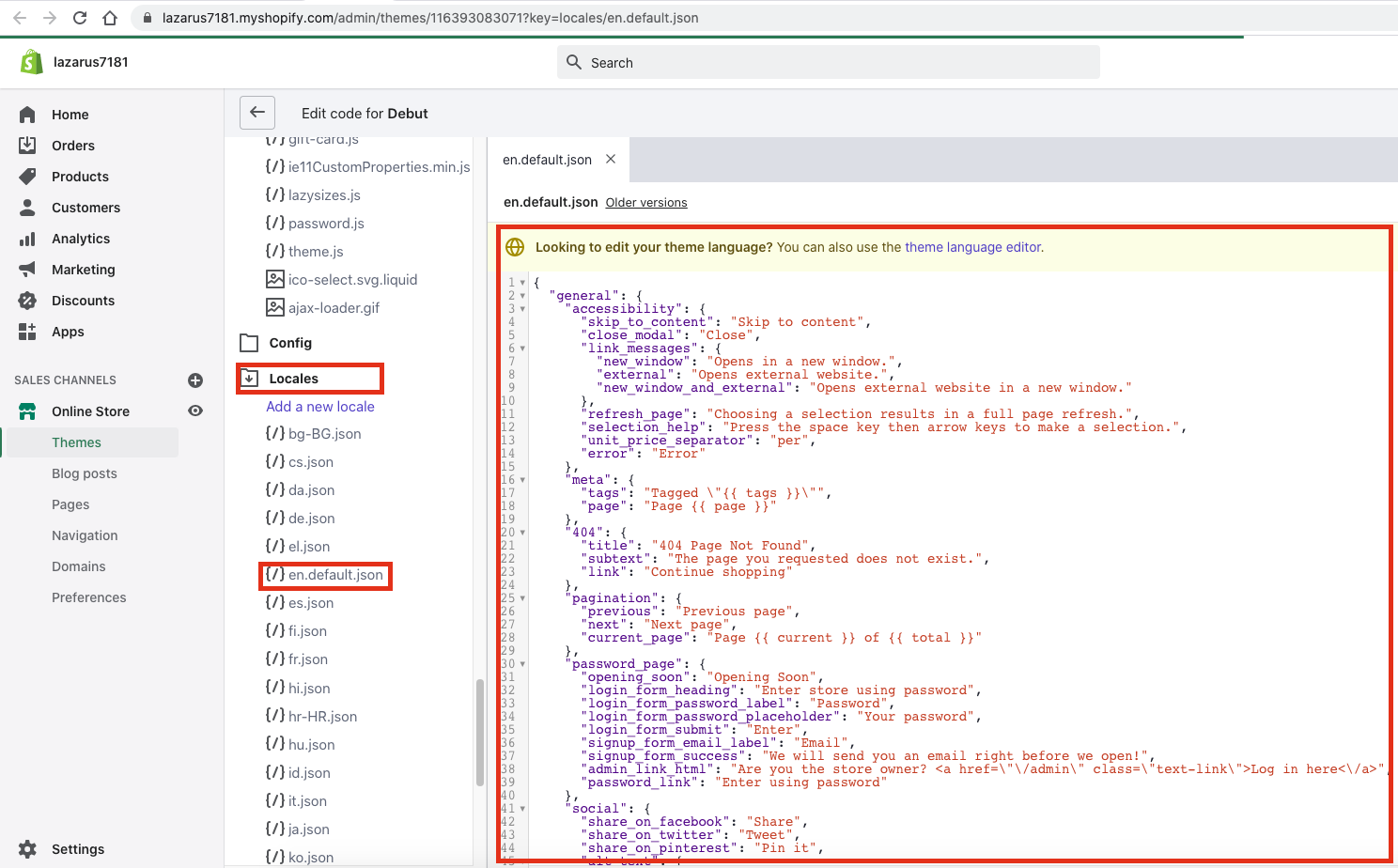Click the Settings gear icon

[27, 849]
